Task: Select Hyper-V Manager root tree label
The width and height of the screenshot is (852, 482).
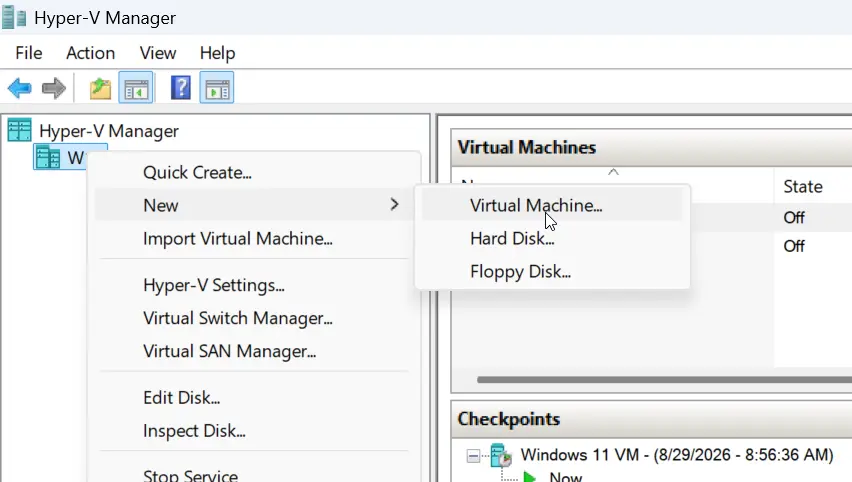Action: tap(109, 131)
